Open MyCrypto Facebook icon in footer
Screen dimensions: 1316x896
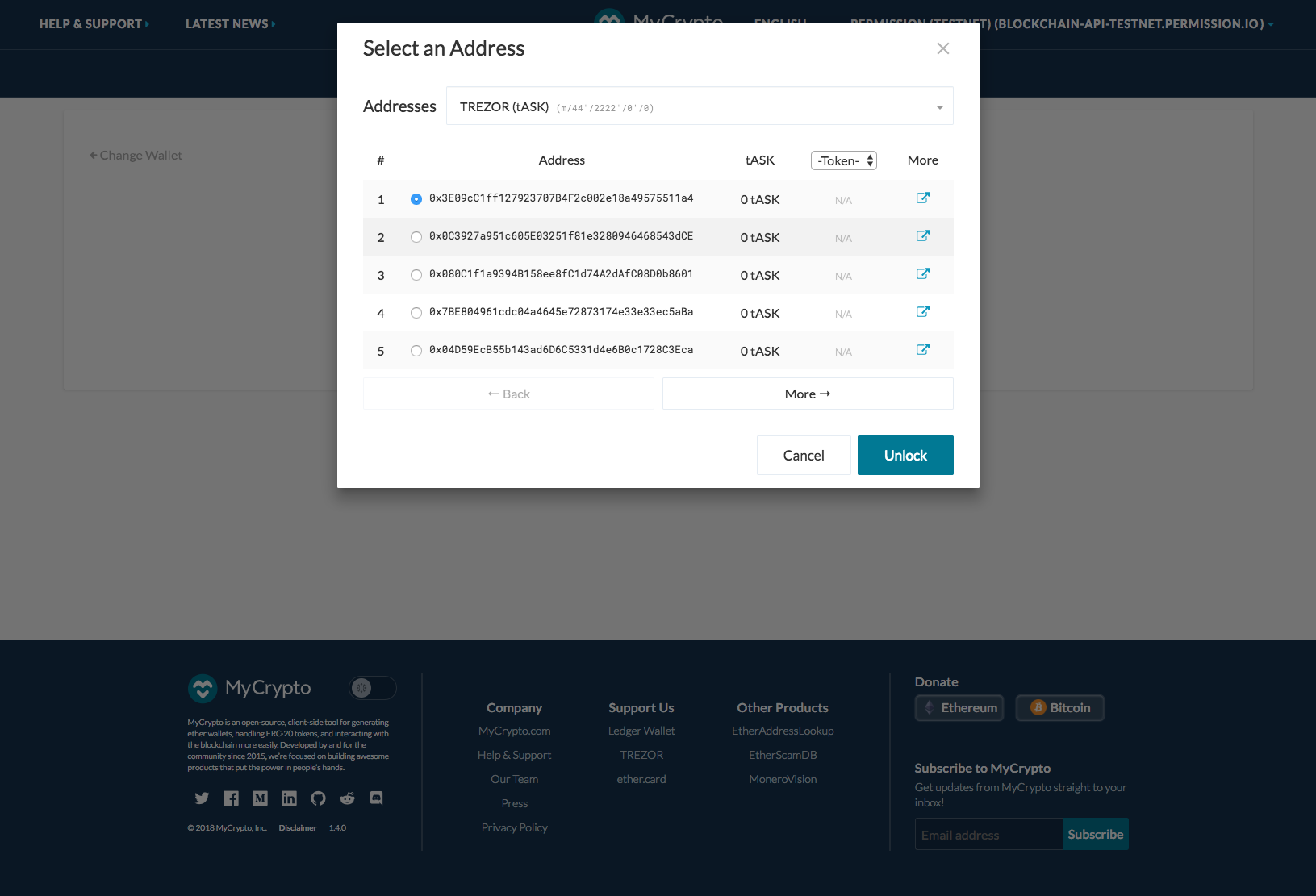231,798
